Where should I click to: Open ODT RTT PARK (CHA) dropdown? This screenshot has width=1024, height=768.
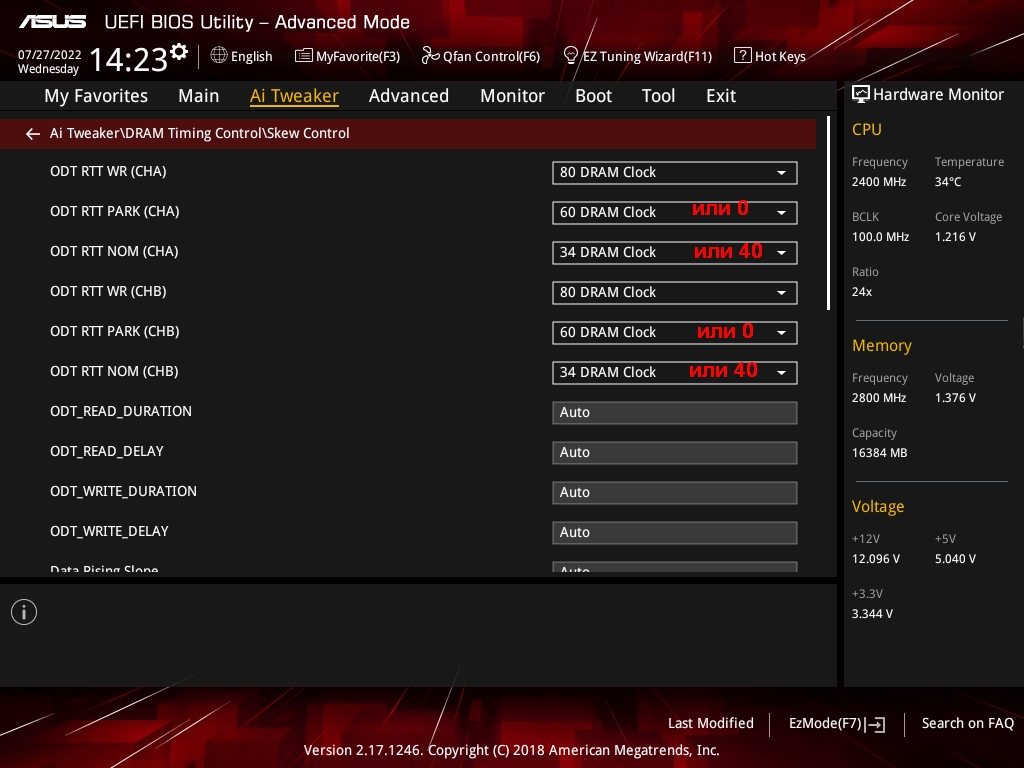pyautogui.click(x=675, y=212)
